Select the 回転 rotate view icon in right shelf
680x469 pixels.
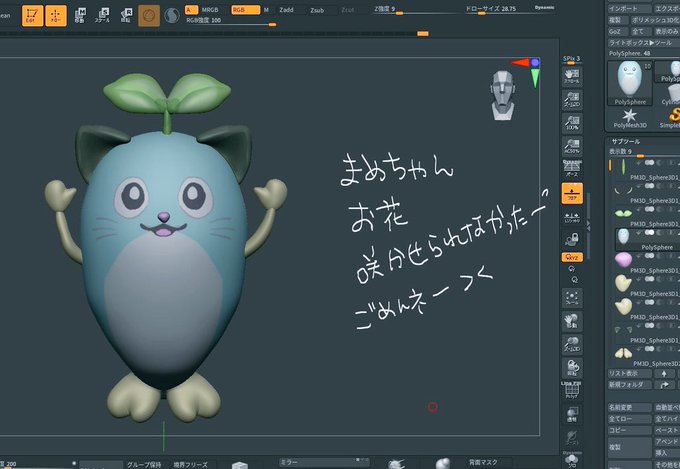pos(572,368)
